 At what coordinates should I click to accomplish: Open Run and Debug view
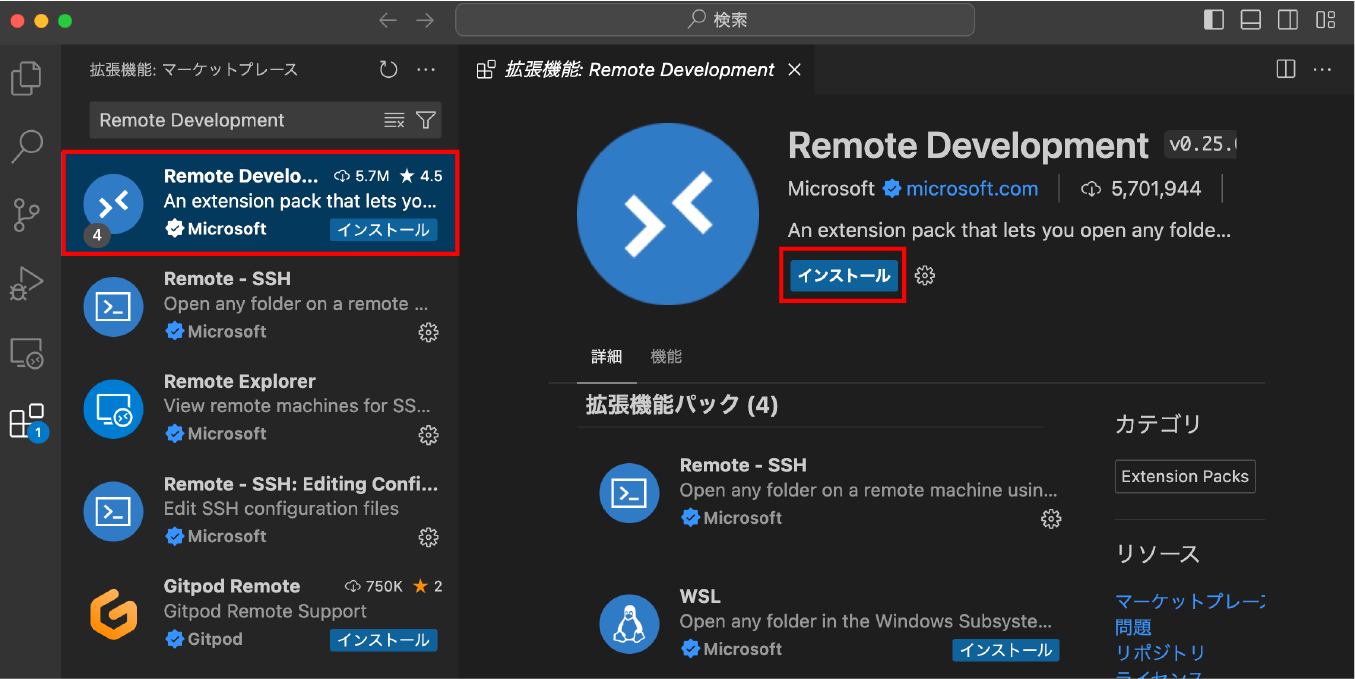click(28, 284)
